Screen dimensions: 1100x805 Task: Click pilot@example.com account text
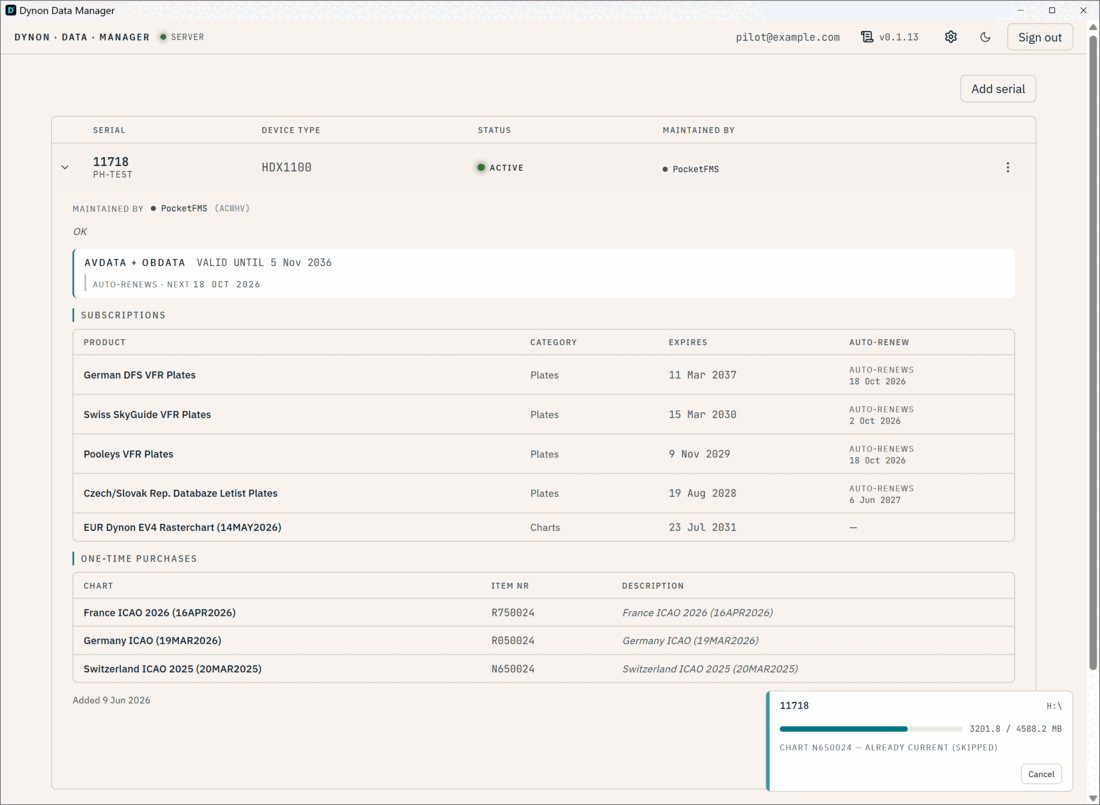click(787, 37)
